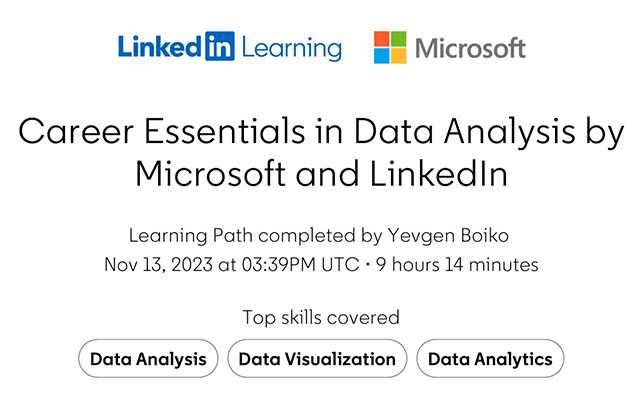Click the blue square in Microsoft logo

[x=382, y=56]
